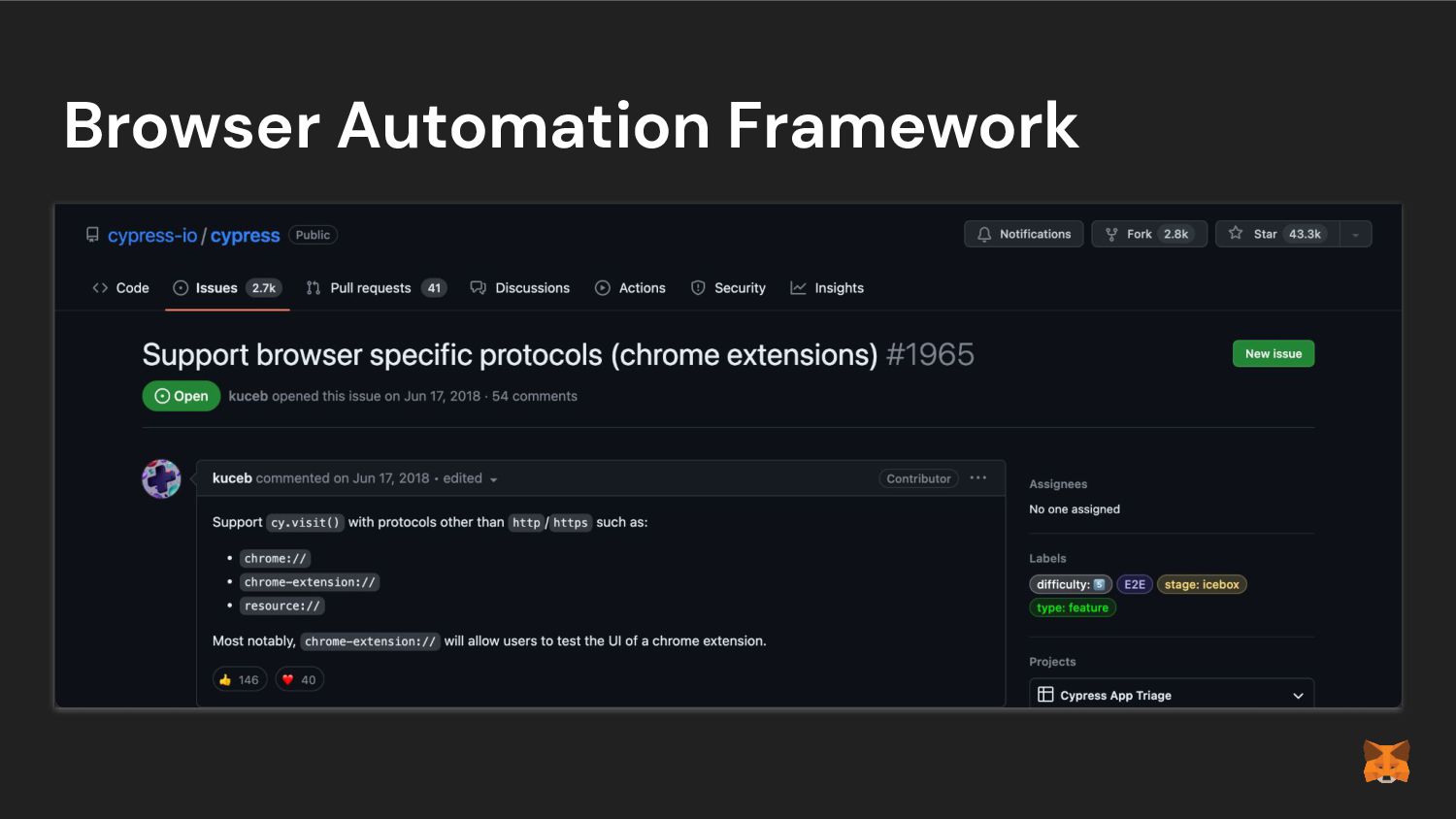Click the No one assigned text

1075,509
